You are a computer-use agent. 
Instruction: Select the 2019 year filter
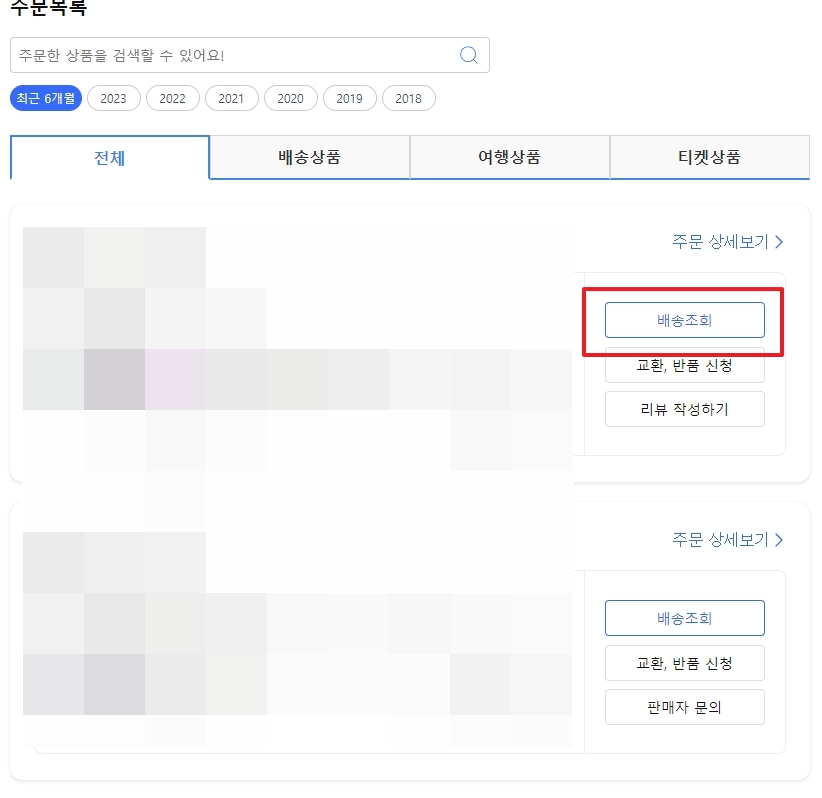pos(349,98)
